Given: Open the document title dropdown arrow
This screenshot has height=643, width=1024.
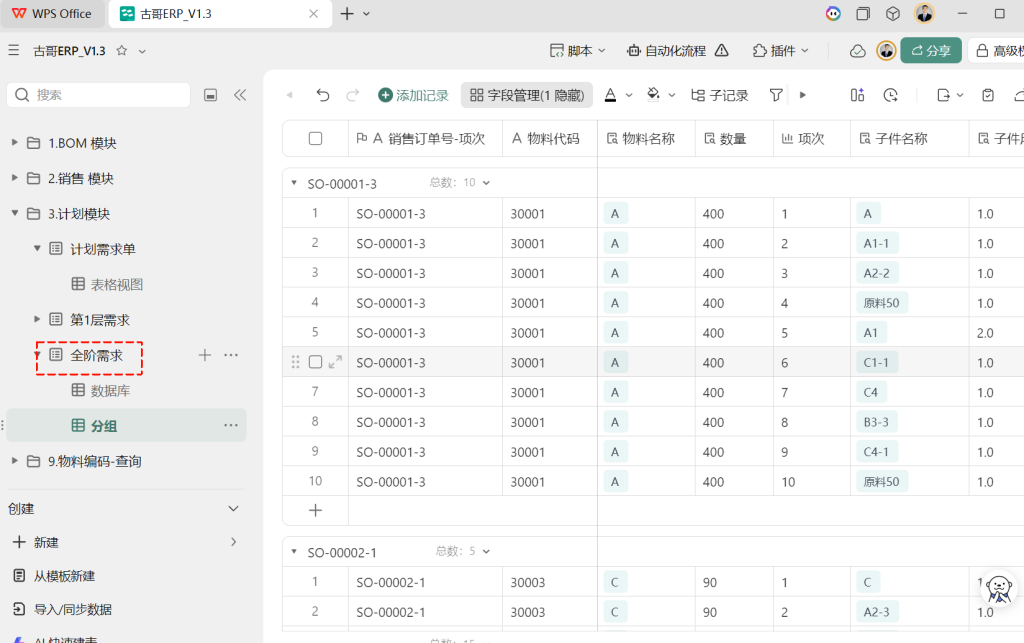Looking at the screenshot, I should click(x=142, y=51).
